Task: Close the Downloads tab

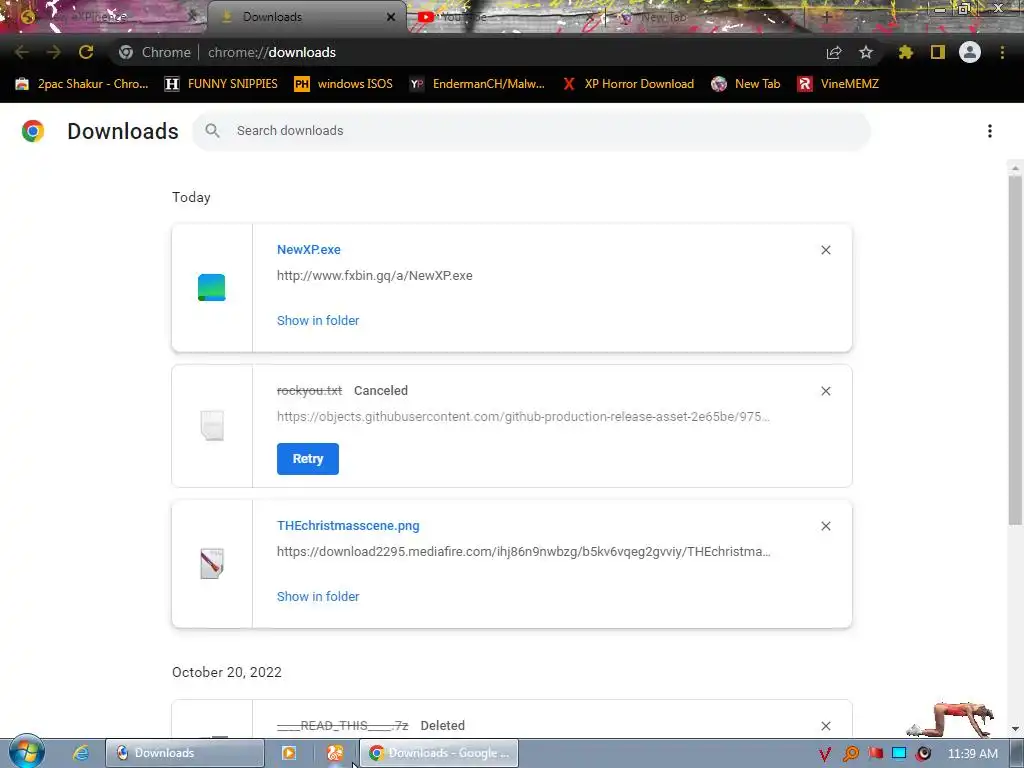Action: [391, 17]
